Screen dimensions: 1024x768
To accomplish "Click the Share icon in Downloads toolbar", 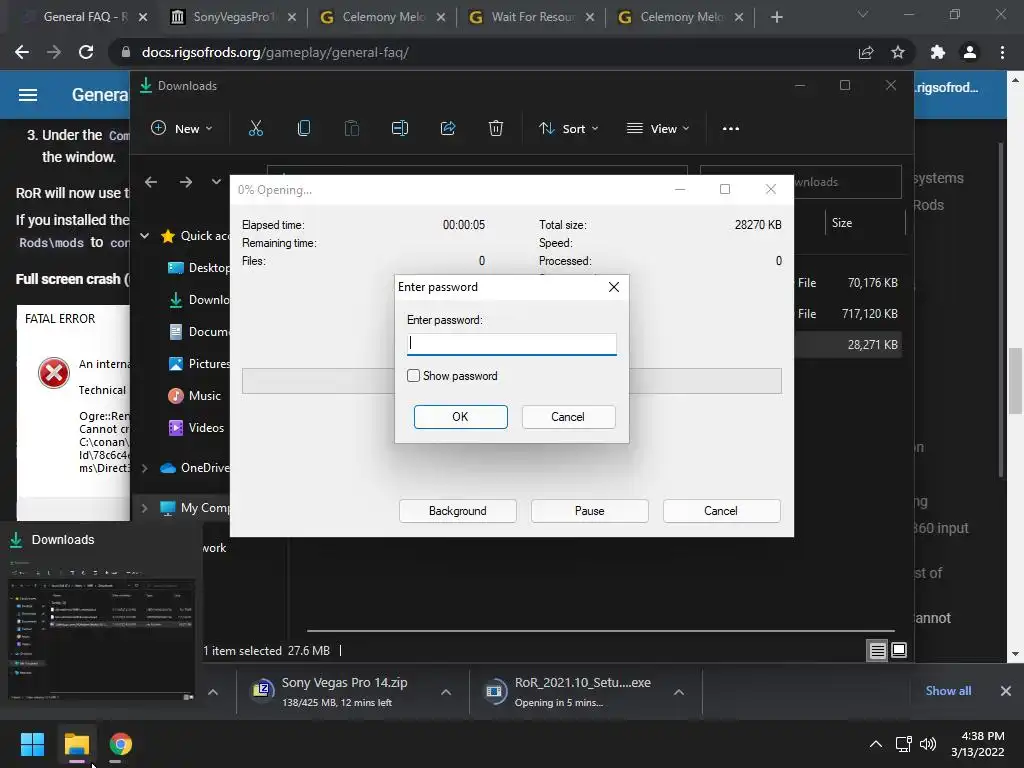I will coord(448,129).
